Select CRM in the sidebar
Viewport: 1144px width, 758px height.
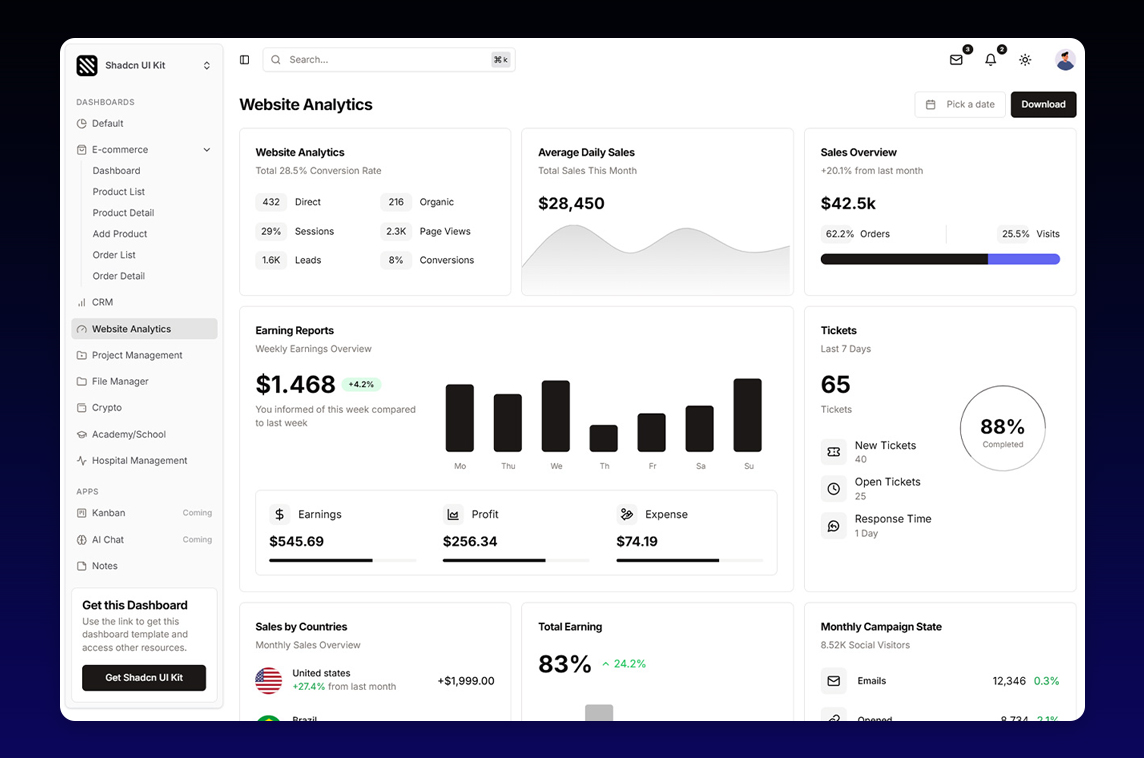coord(144,302)
